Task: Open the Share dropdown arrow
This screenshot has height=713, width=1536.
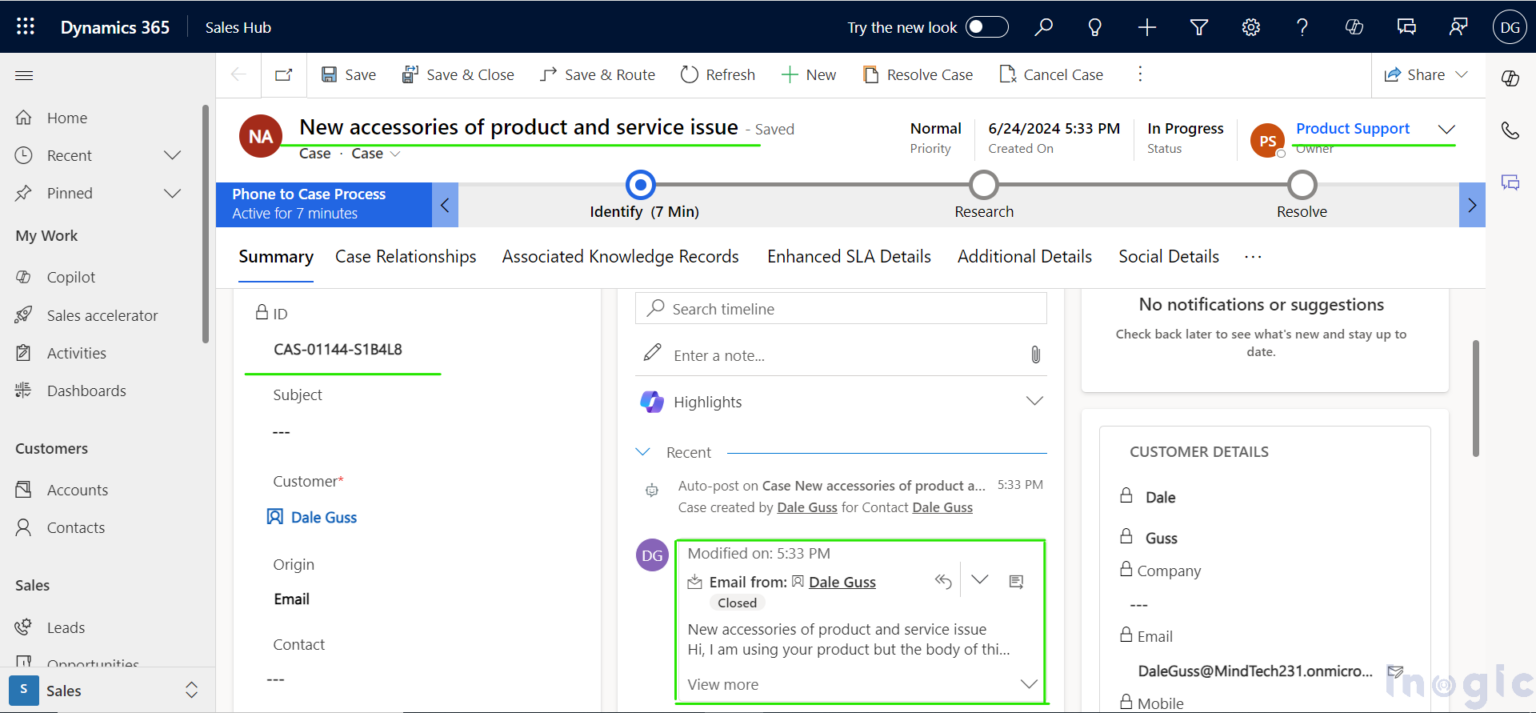Action: (1461, 74)
